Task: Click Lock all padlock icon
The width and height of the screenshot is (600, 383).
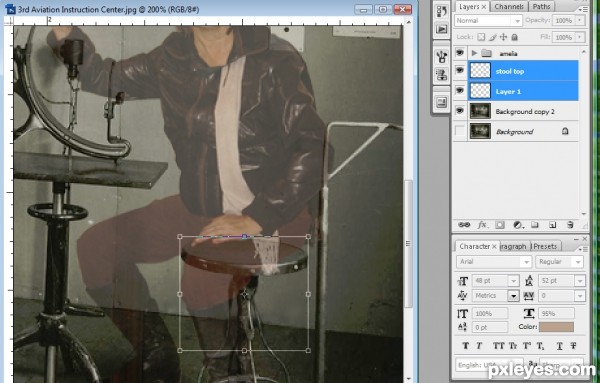Action: [515, 37]
